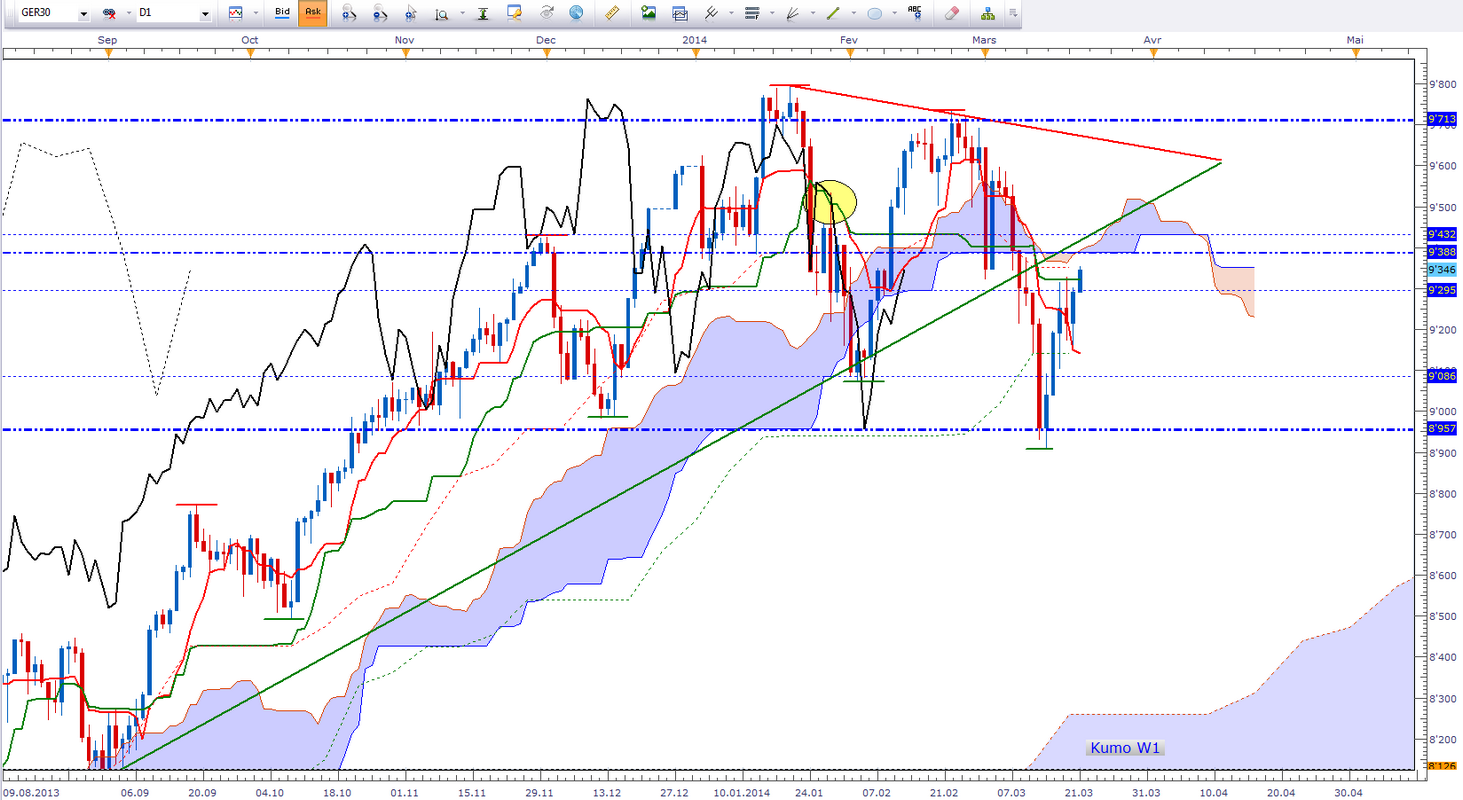The width and height of the screenshot is (1463, 800).
Task: Open the toolbar overflow options
Action: [x=1013, y=15]
